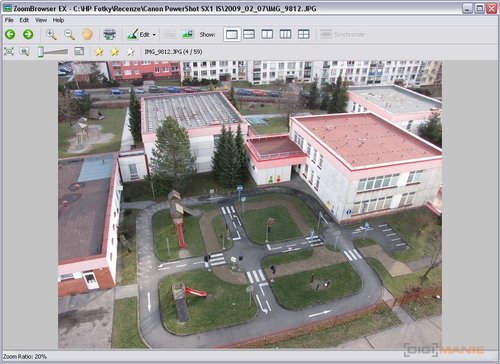The height and width of the screenshot is (364, 500).
Task: Fit image to window icon
Action: [9, 51]
